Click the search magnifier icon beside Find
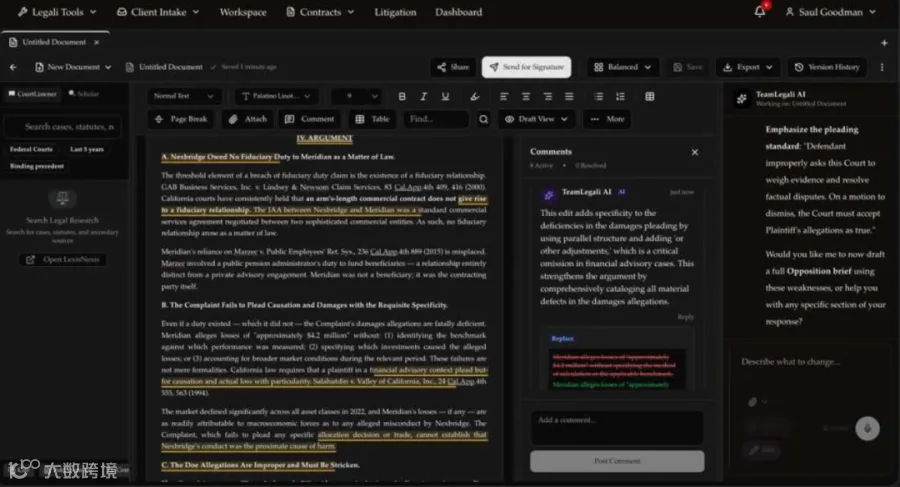900x487 pixels. coord(484,119)
